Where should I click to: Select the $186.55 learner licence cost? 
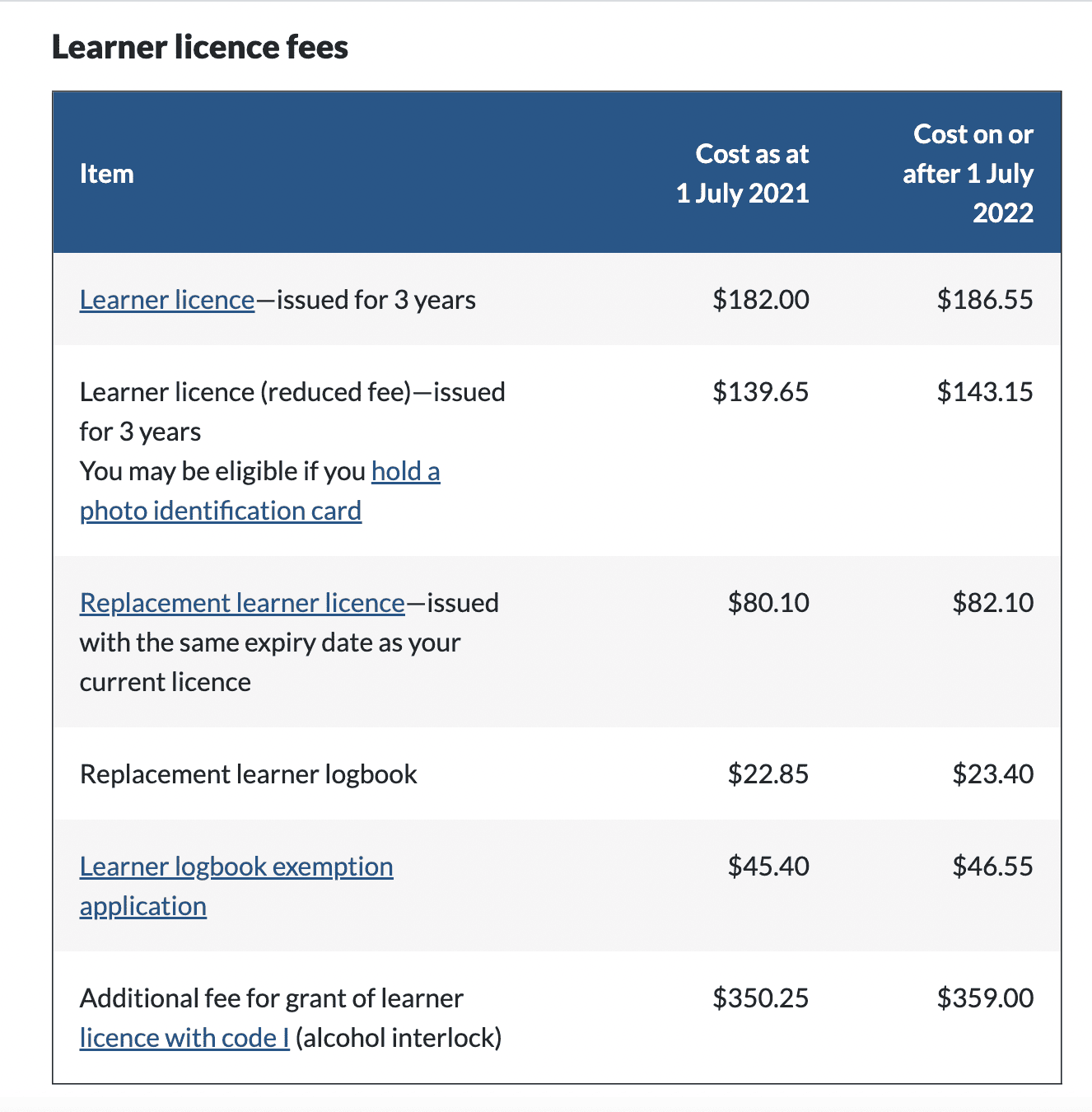tap(985, 300)
